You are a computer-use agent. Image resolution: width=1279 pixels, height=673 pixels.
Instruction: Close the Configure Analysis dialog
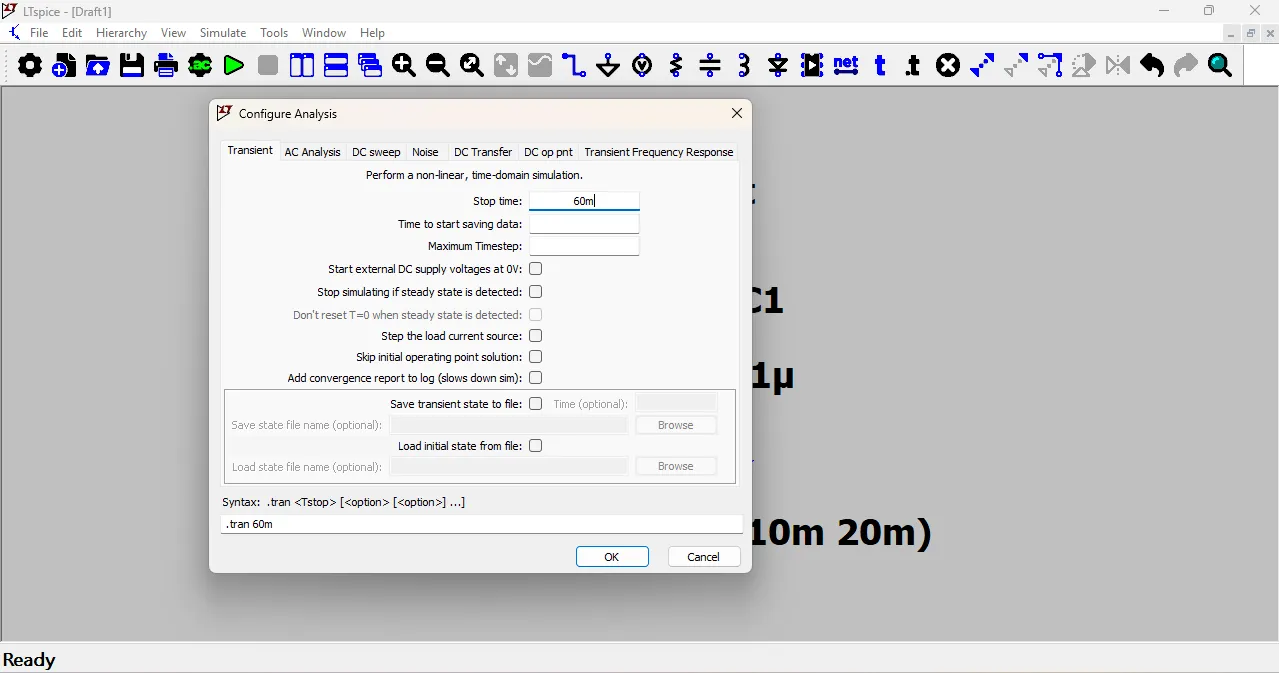point(737,113)
